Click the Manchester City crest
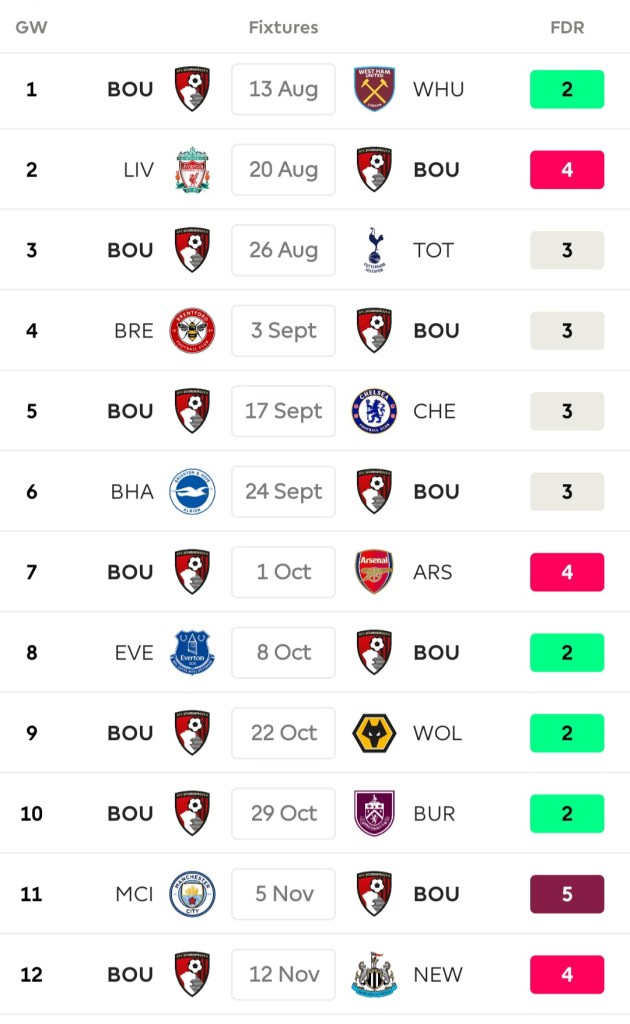This screenshot has width=630, height=1024. 192,894
